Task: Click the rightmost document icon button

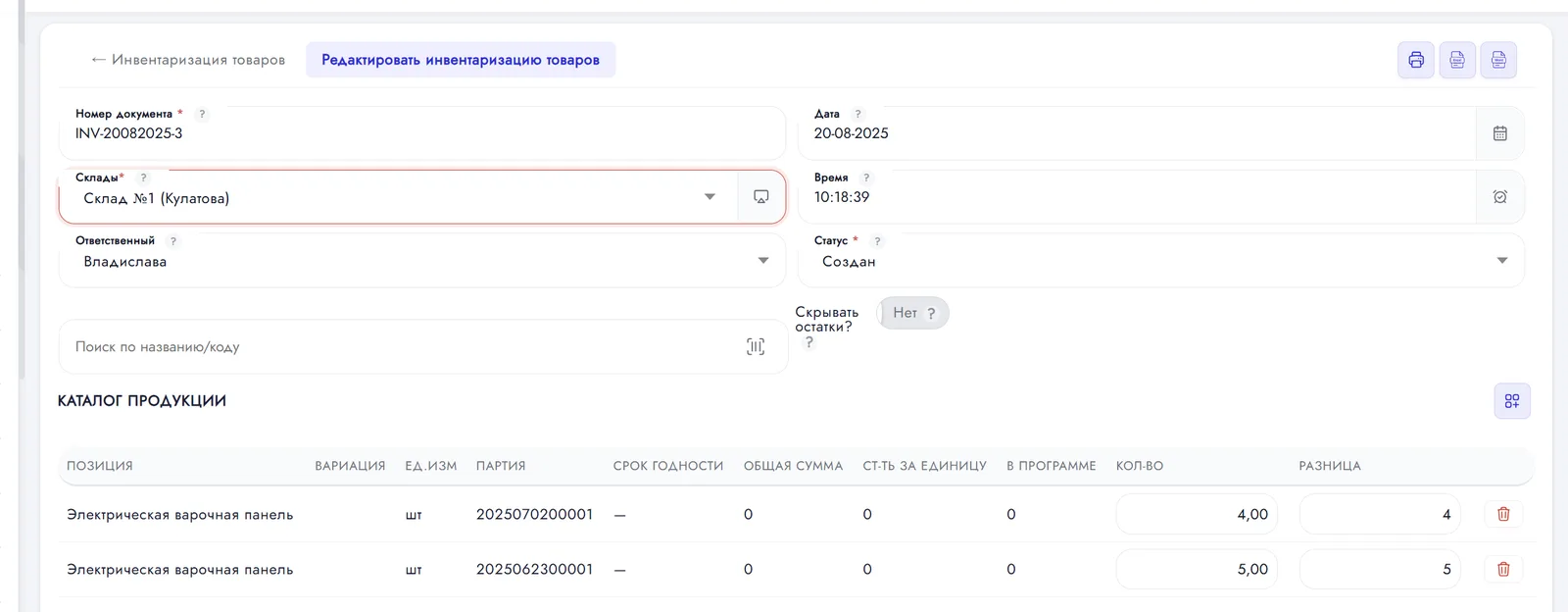Action: 1498,60
